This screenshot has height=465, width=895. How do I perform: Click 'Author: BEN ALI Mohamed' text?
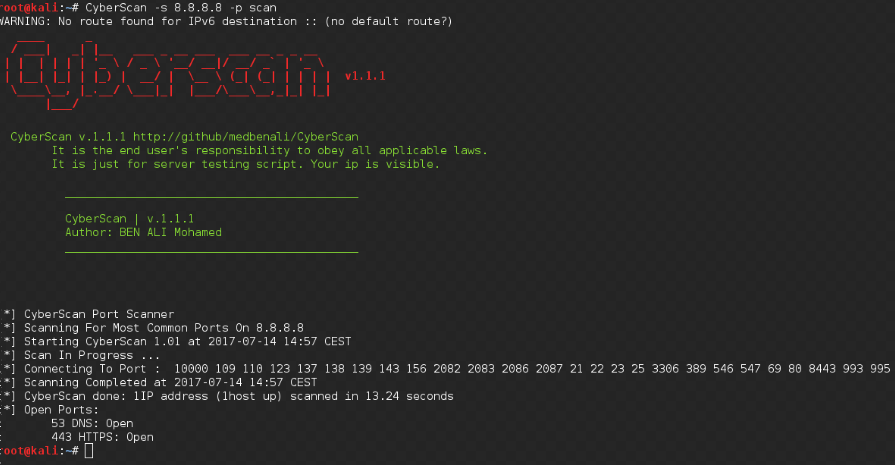[143, 232]
